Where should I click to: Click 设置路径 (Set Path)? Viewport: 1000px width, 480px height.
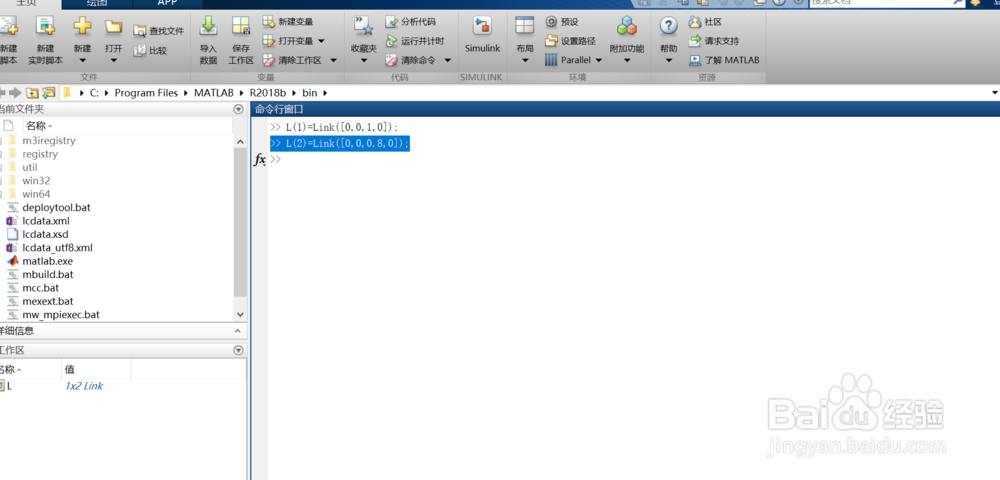[x=570, y=41]
